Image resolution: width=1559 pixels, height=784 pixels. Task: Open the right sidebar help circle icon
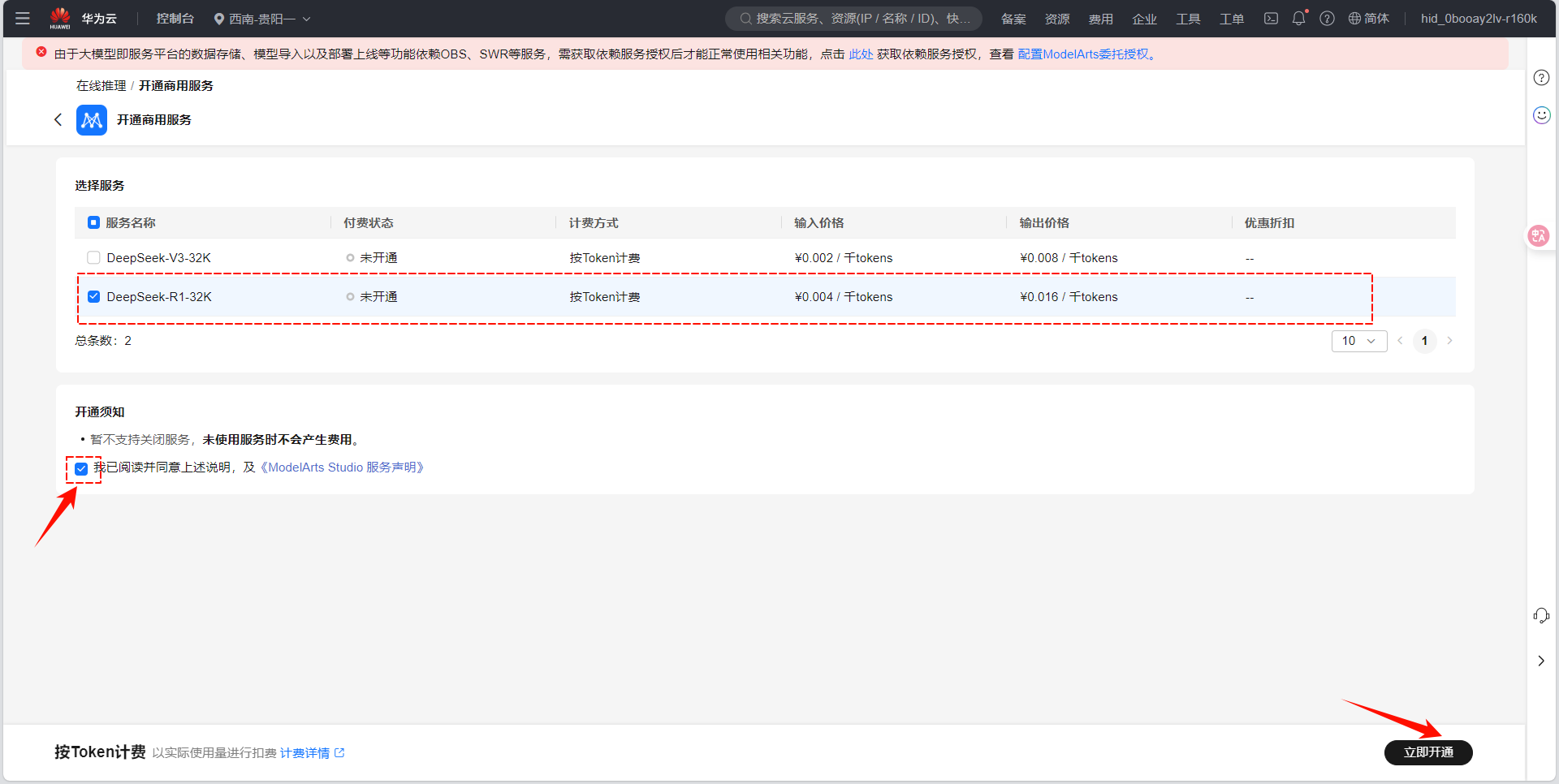point(1541,78)
